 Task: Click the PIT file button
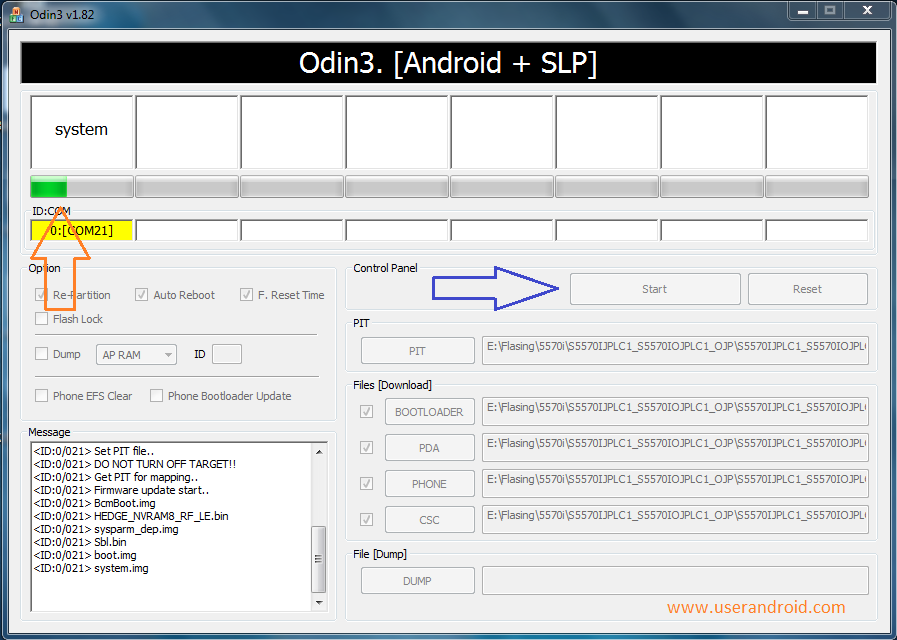(x=418, y=351)
